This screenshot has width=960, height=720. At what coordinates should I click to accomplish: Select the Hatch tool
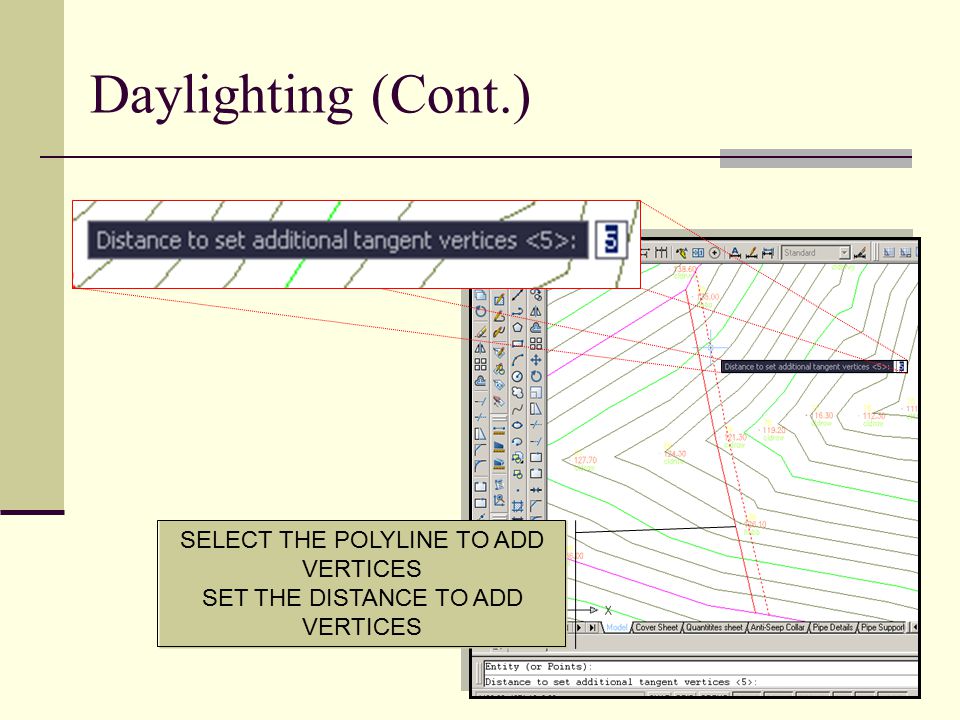click(x=517, y=506)
